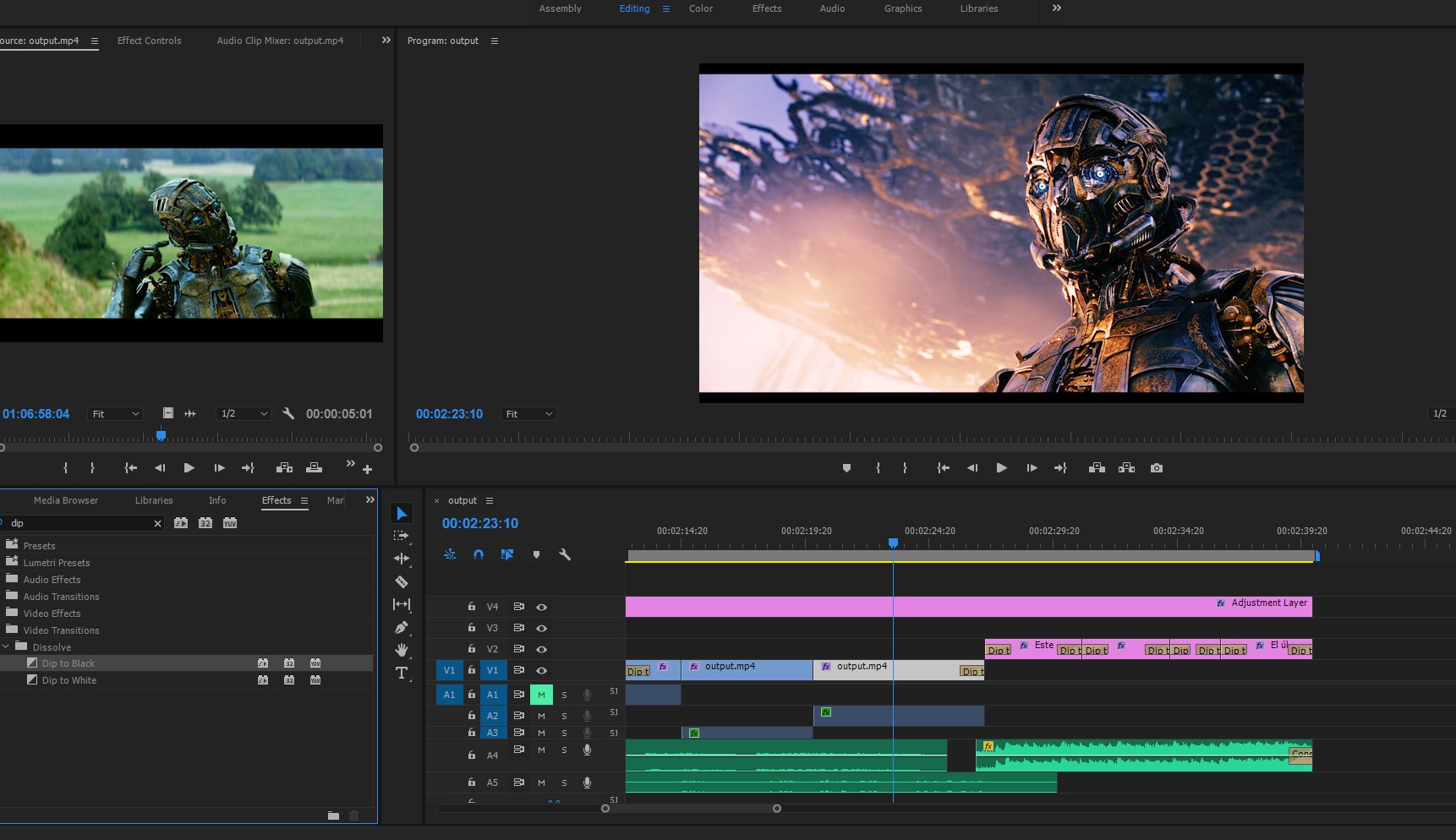This screenshot has height=840, width=1456.
Task: Open Video Transitions folder
Action: click(61, 630)
